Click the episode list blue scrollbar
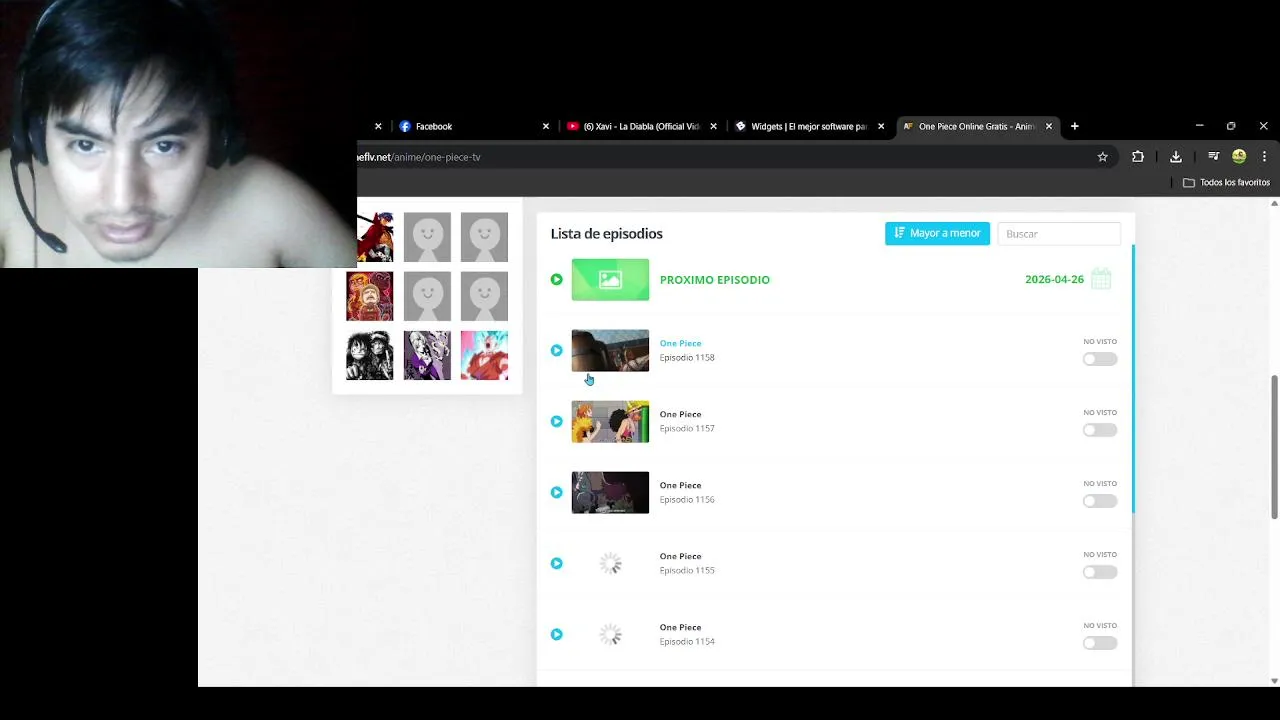This screenshot has height=720, width=1280. click(x=1133, y=379)
